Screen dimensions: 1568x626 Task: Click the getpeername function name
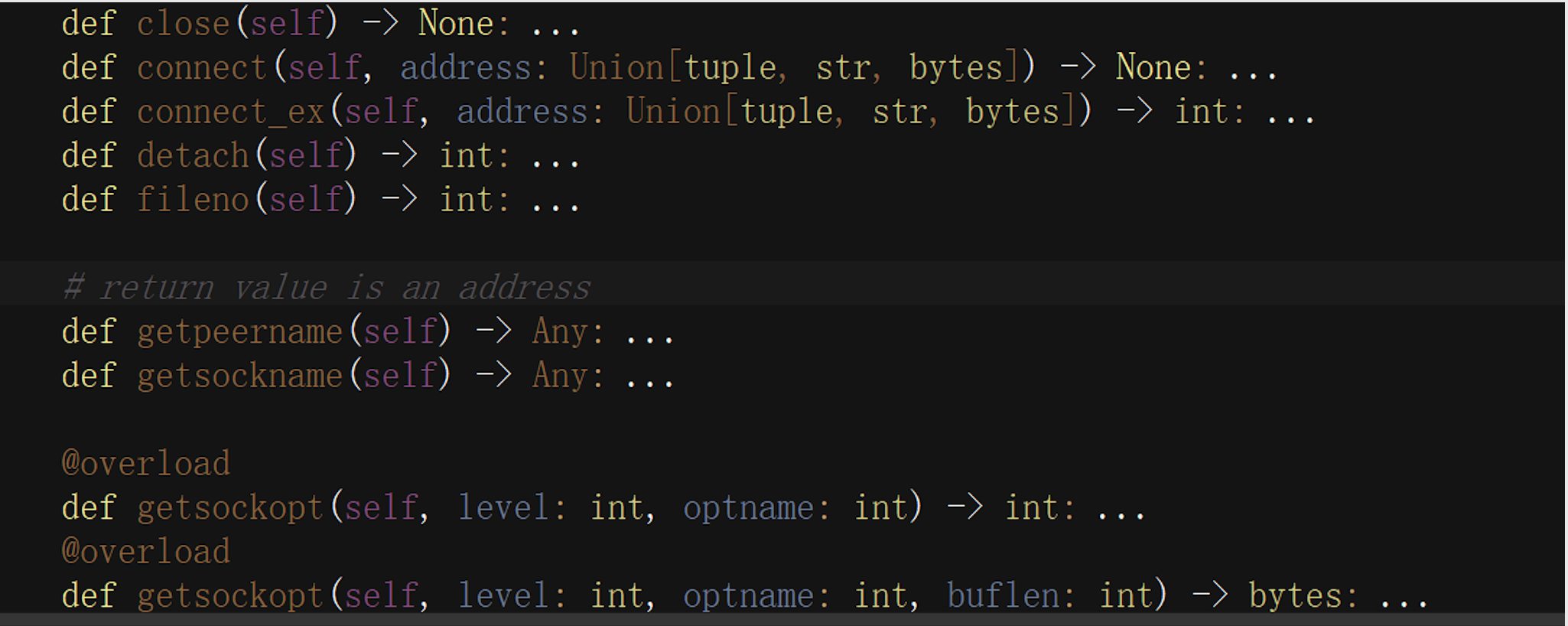(240, 332)
